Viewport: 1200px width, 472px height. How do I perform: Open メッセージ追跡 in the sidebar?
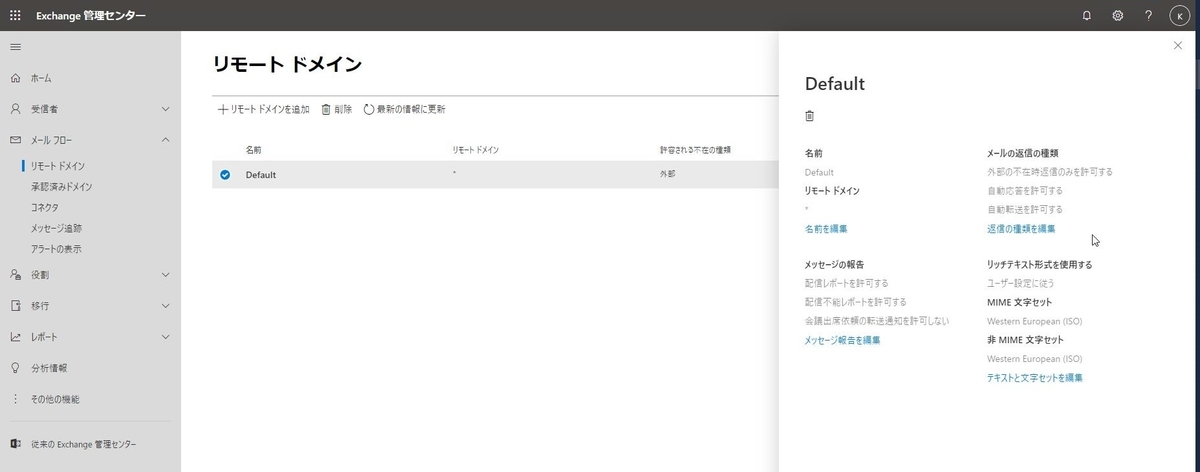[56, 228]
